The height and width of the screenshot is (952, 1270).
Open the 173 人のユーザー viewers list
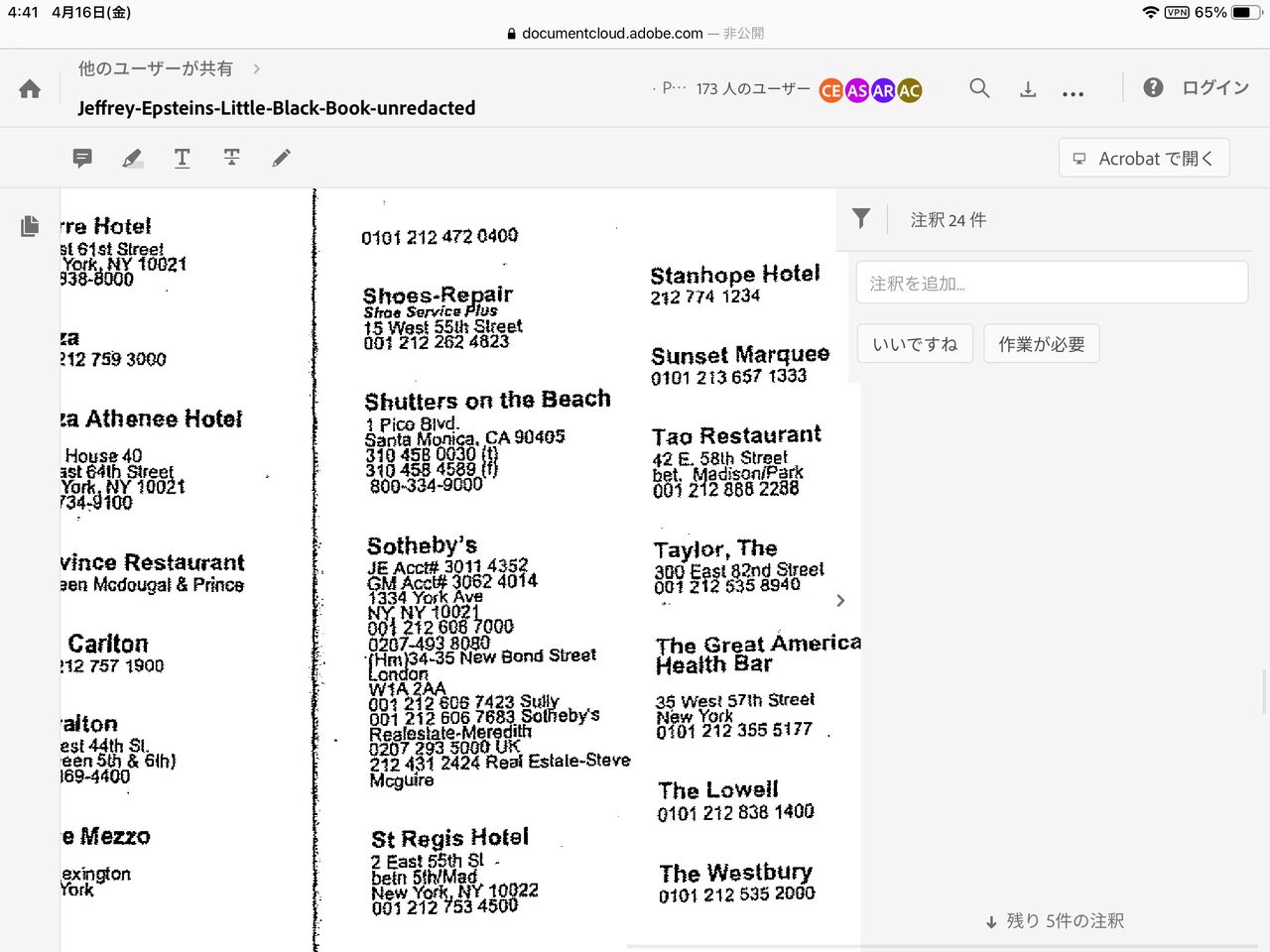(x=753, y=89)
